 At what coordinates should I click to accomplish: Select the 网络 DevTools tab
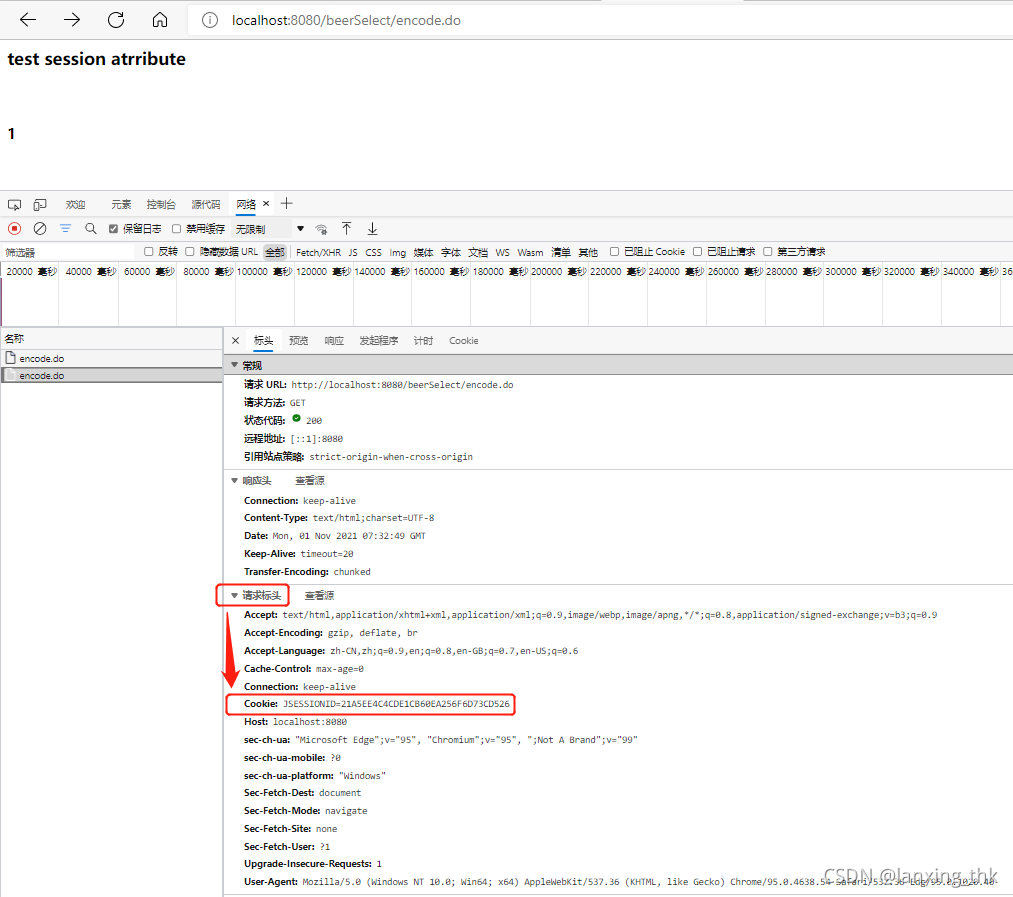click(x=246, y=204)
